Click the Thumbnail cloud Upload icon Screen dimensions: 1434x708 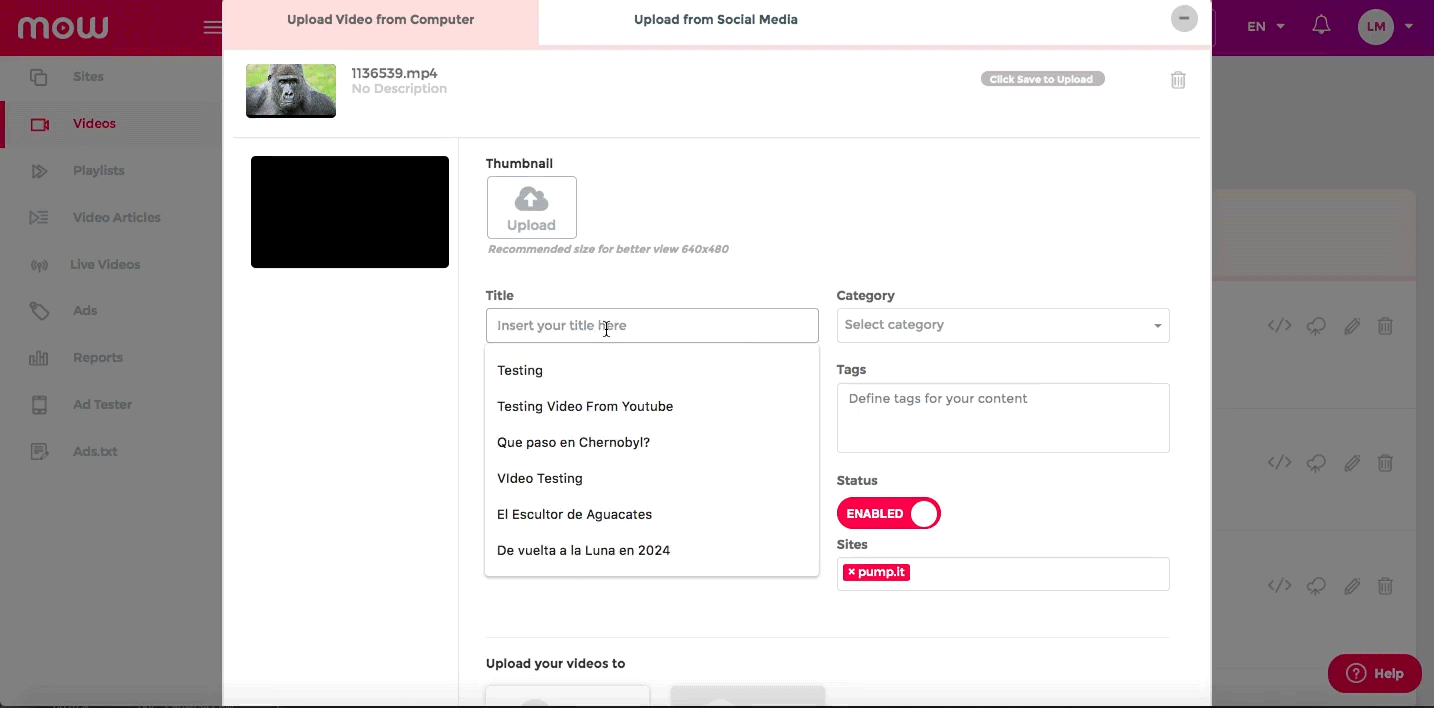pyautogui.click(x=531, y=199)
